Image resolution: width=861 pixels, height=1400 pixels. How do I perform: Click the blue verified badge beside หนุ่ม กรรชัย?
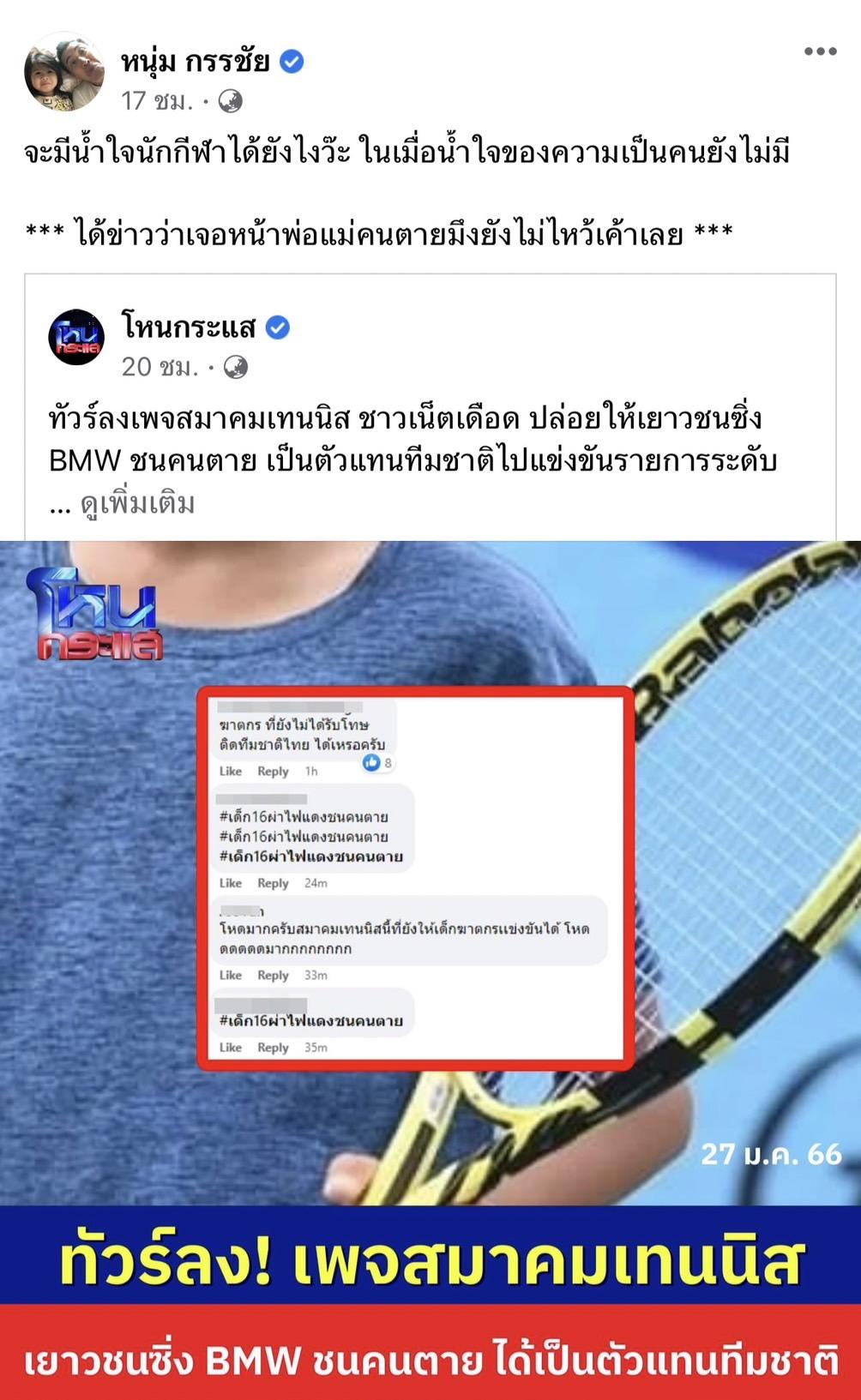pos(292,62)
